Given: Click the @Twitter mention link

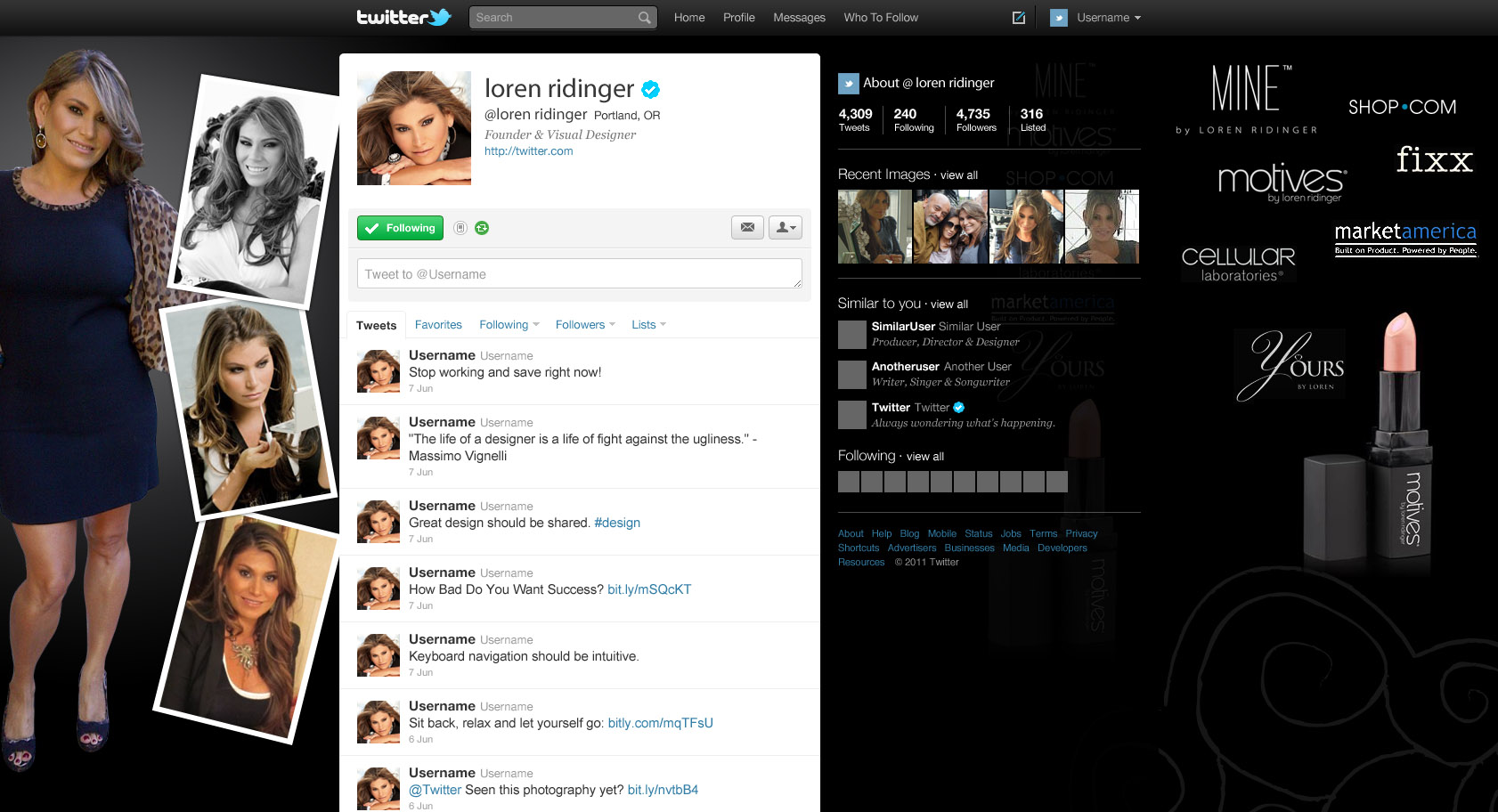Looking at the screenshot, I should point(436,790).
